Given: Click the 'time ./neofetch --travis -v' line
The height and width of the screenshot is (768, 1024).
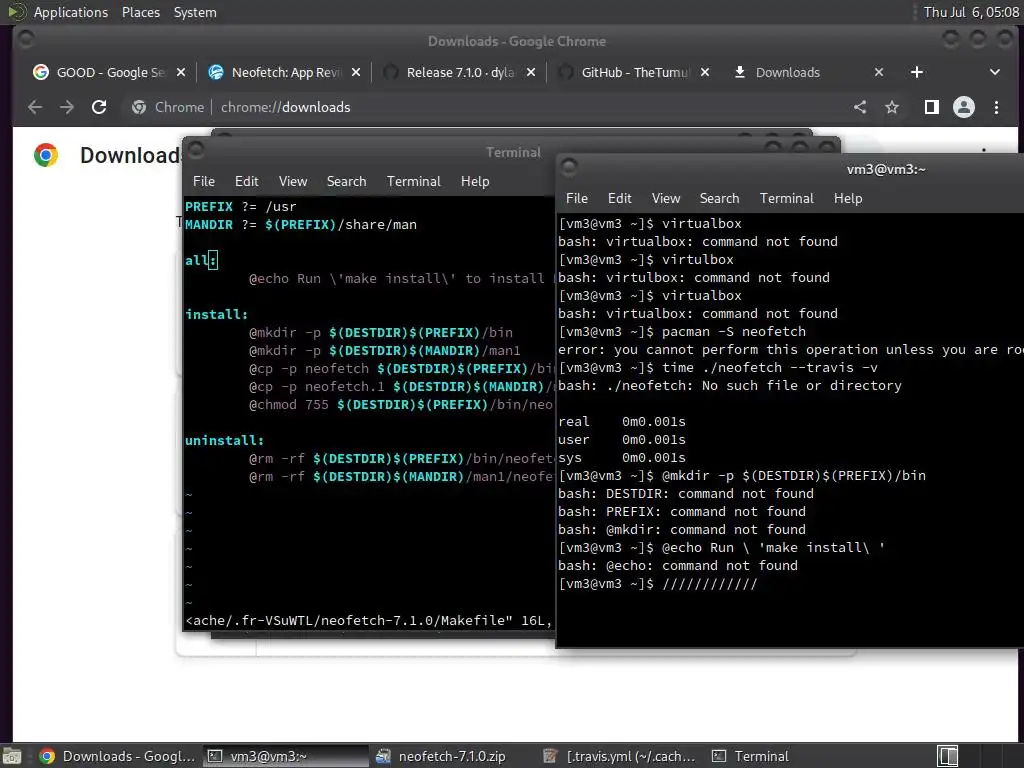Looking at the screenshot, I should click(x=718, y=368).
